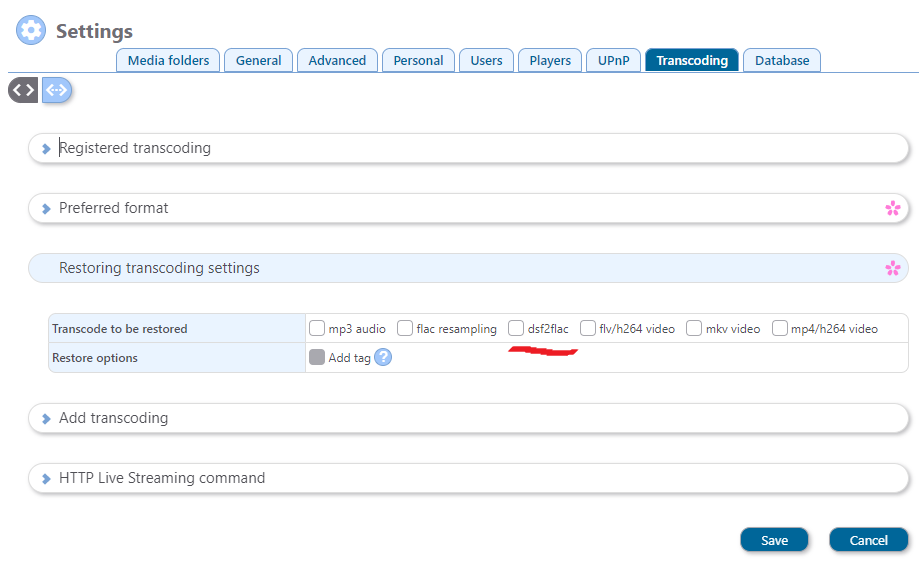Click the Transcode to be restored label
This screenshot has height=562, width=919.
(x=120, y=329)
